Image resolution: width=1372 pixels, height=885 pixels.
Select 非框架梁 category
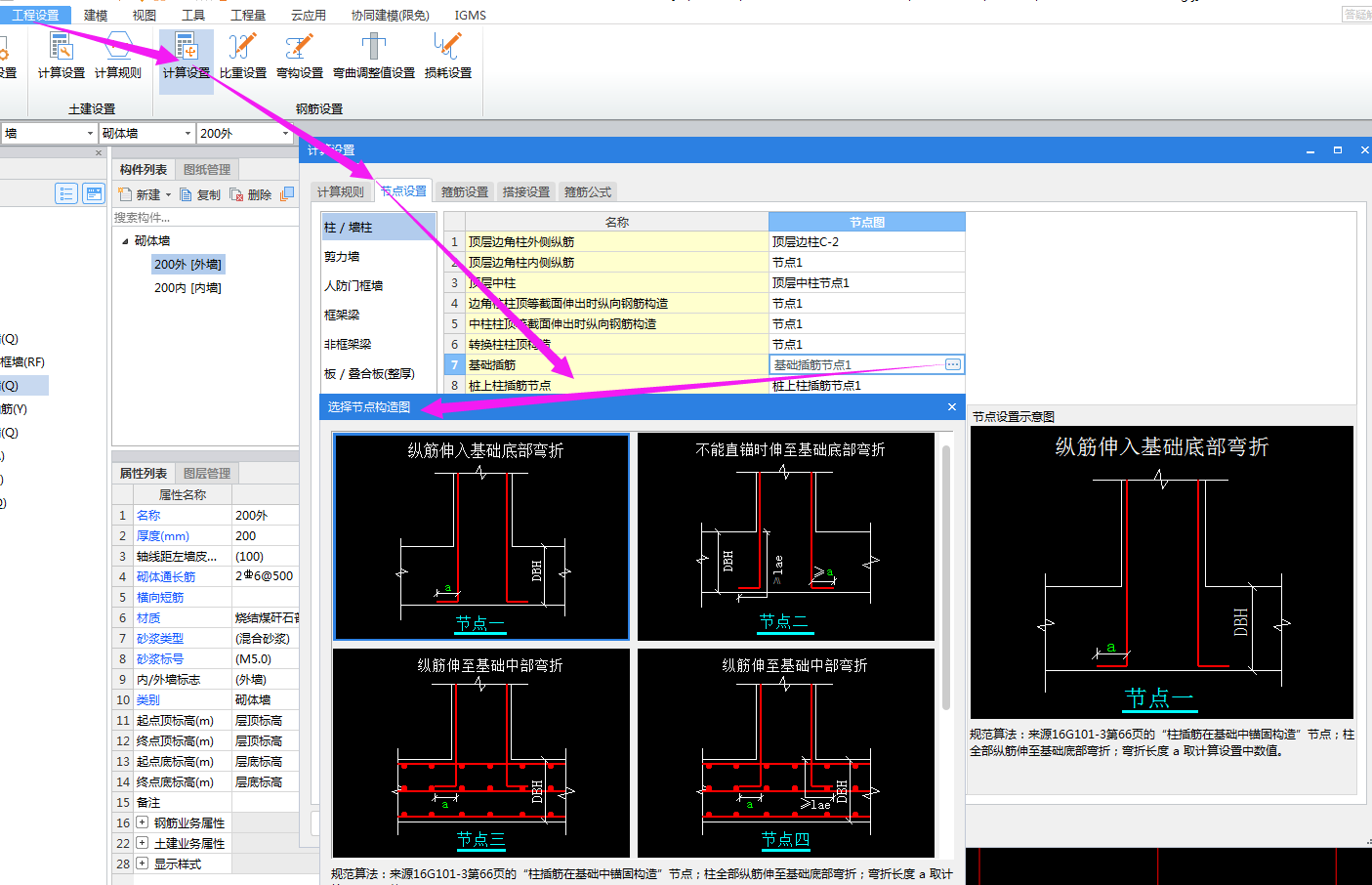click(x=378, y=344)
